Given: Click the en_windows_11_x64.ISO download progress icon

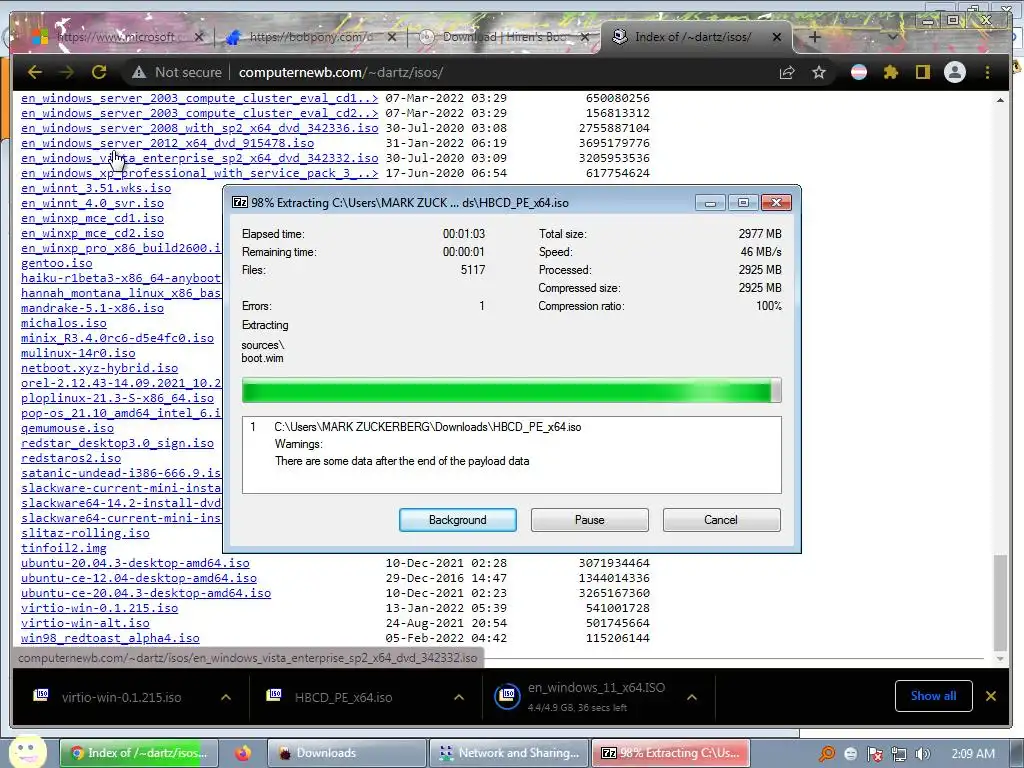Looking at the screenshot, I should coord(508,696).
